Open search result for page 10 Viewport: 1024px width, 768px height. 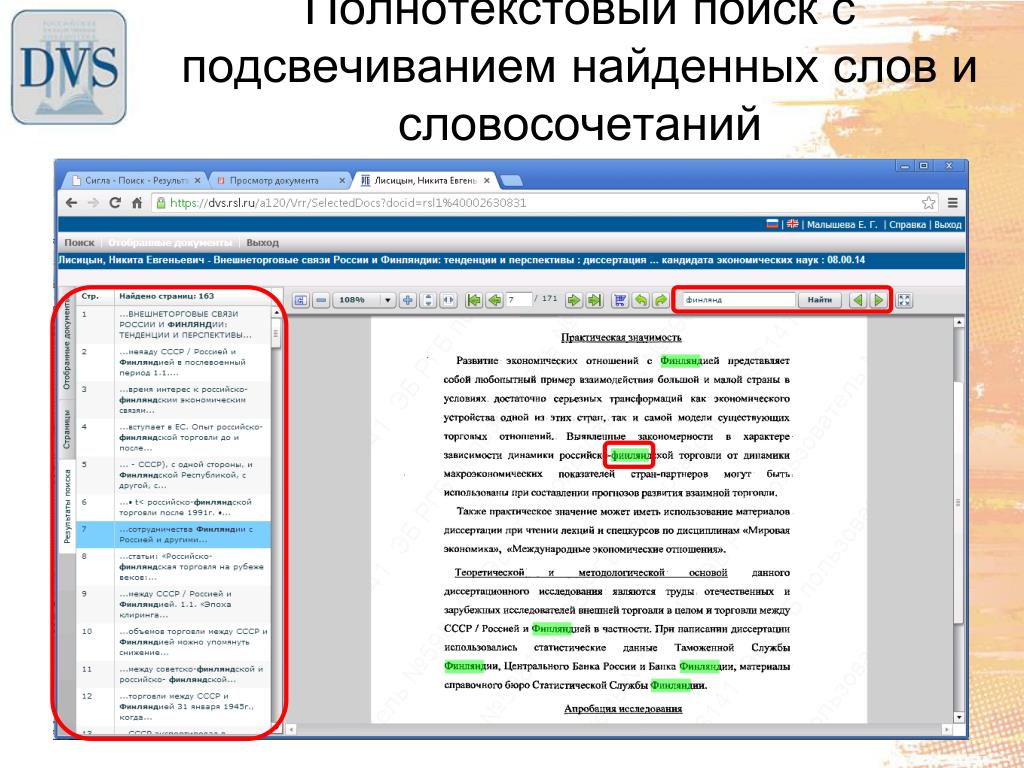point(173,642)
